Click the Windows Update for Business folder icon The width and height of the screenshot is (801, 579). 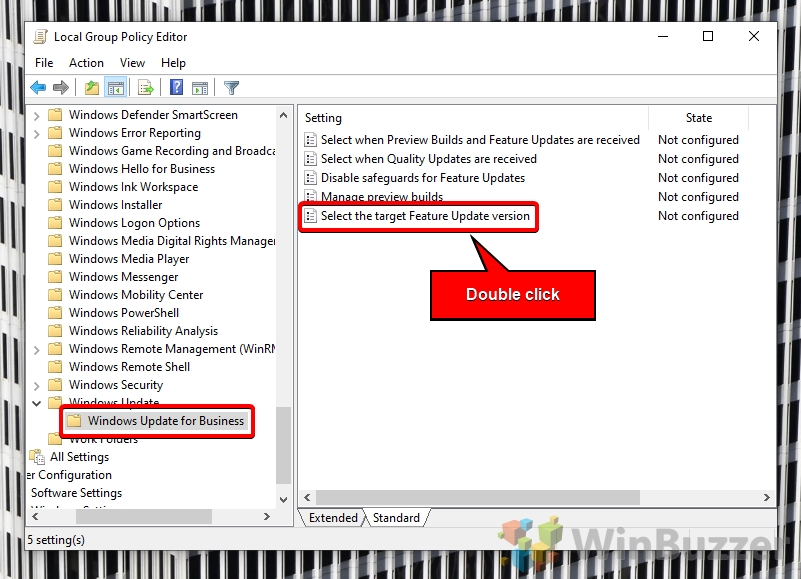coord(75,421)
